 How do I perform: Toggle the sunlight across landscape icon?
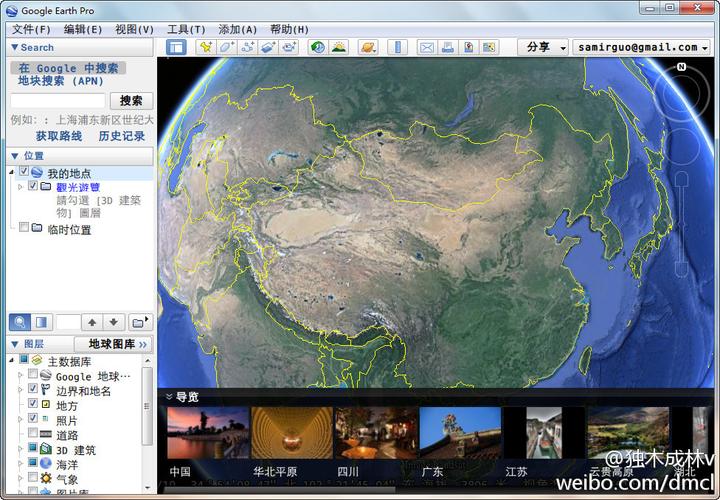[339, 47]
